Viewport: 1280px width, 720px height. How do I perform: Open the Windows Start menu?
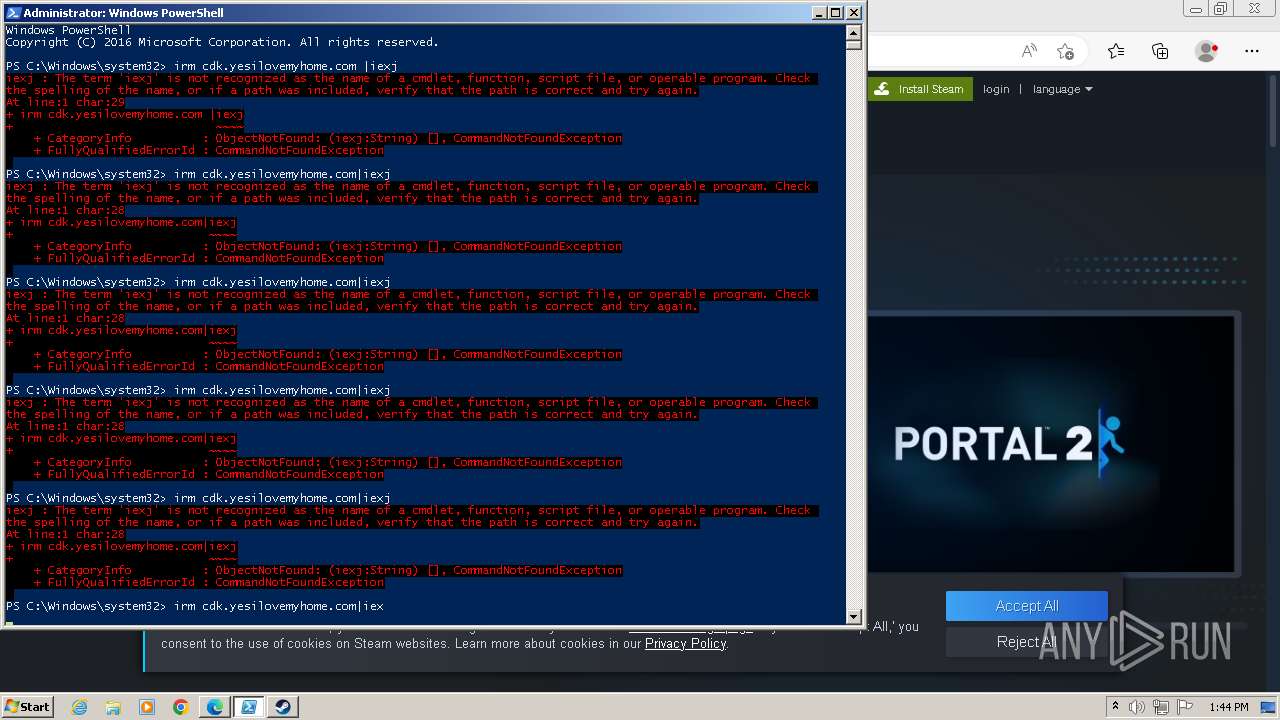click(x=27, y=706)
